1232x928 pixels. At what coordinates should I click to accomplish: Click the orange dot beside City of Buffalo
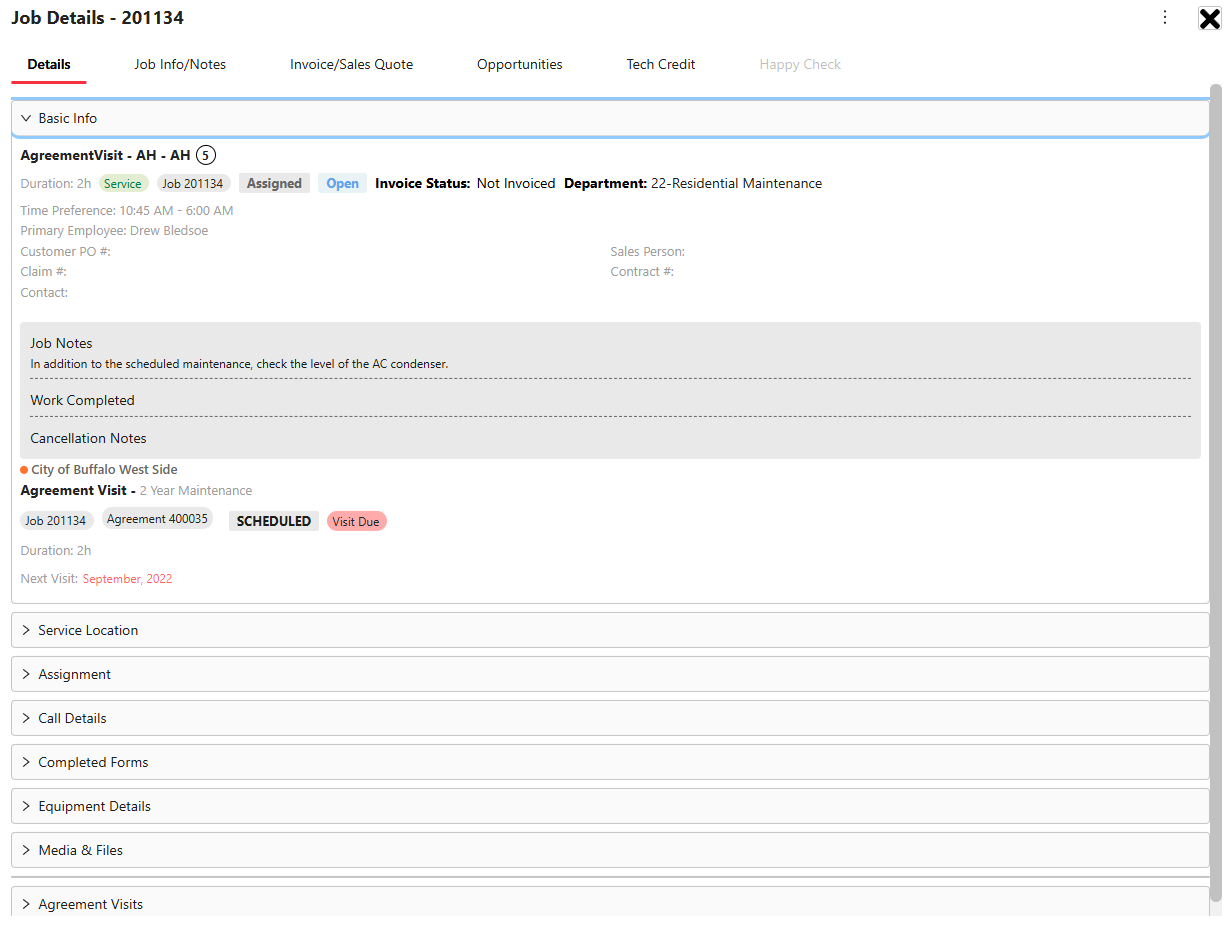pyautogui.click(x=24, y=469)
